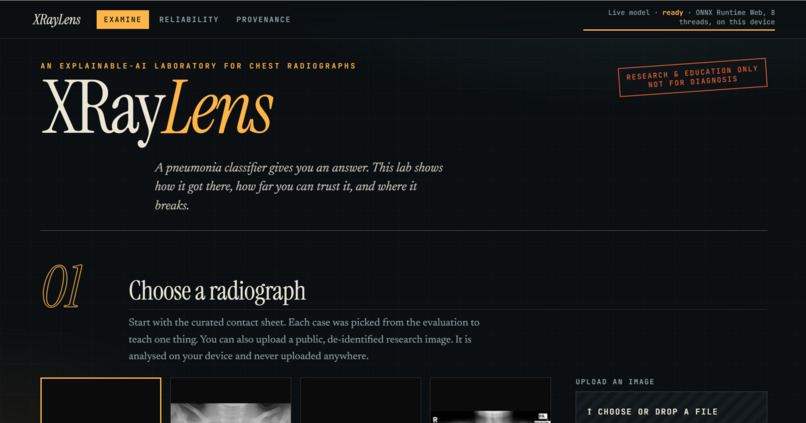This screenshot has height=423, width=806.
Task: Open the Provenance tab
Action: (263, 20)
